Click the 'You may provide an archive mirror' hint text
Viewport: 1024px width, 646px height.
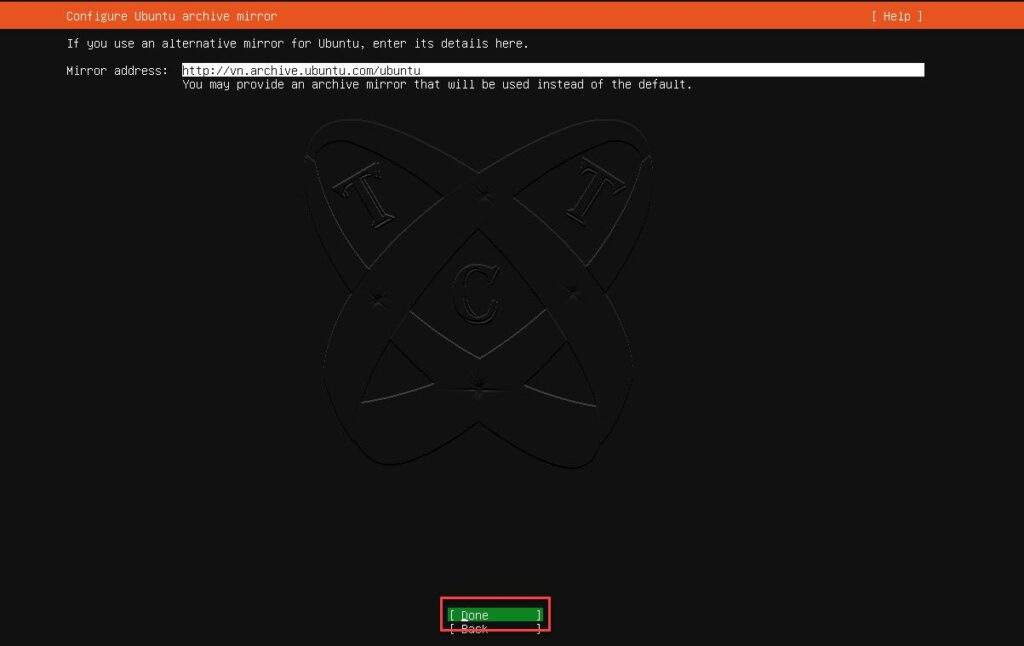437,84
